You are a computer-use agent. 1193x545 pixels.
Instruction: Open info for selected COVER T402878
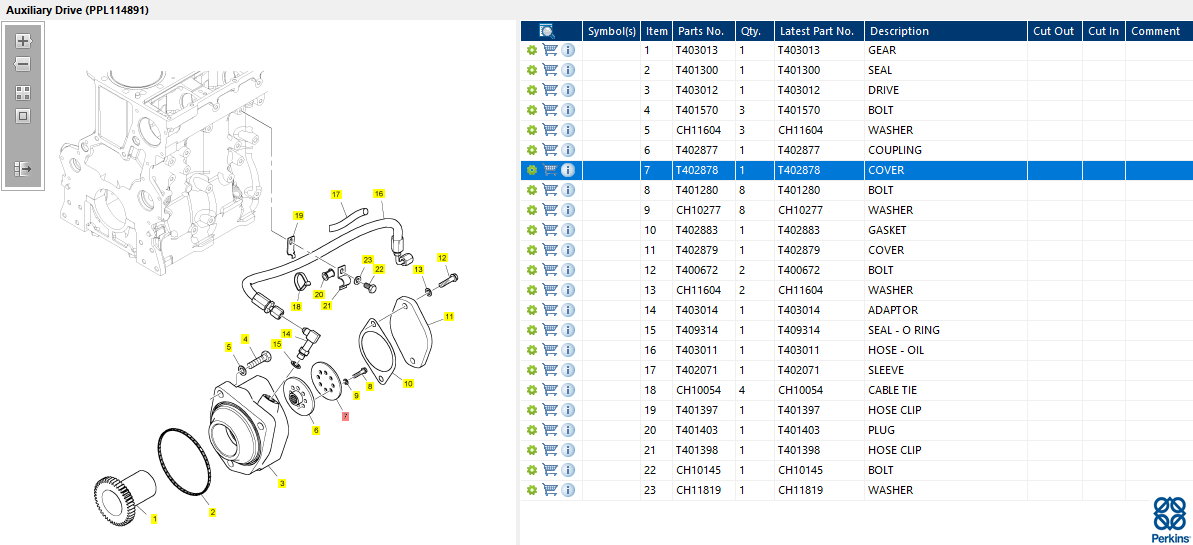(568, 170)
